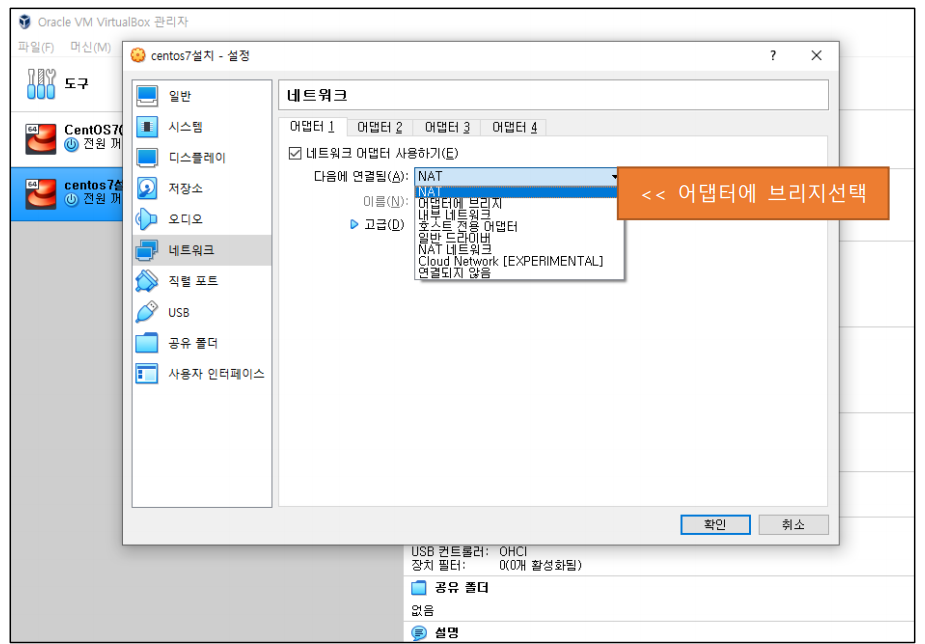The height and width of the screenshot is (644, 925).
Task: Switch to the 어댑터 3 tab
Action: coord(447,127)
